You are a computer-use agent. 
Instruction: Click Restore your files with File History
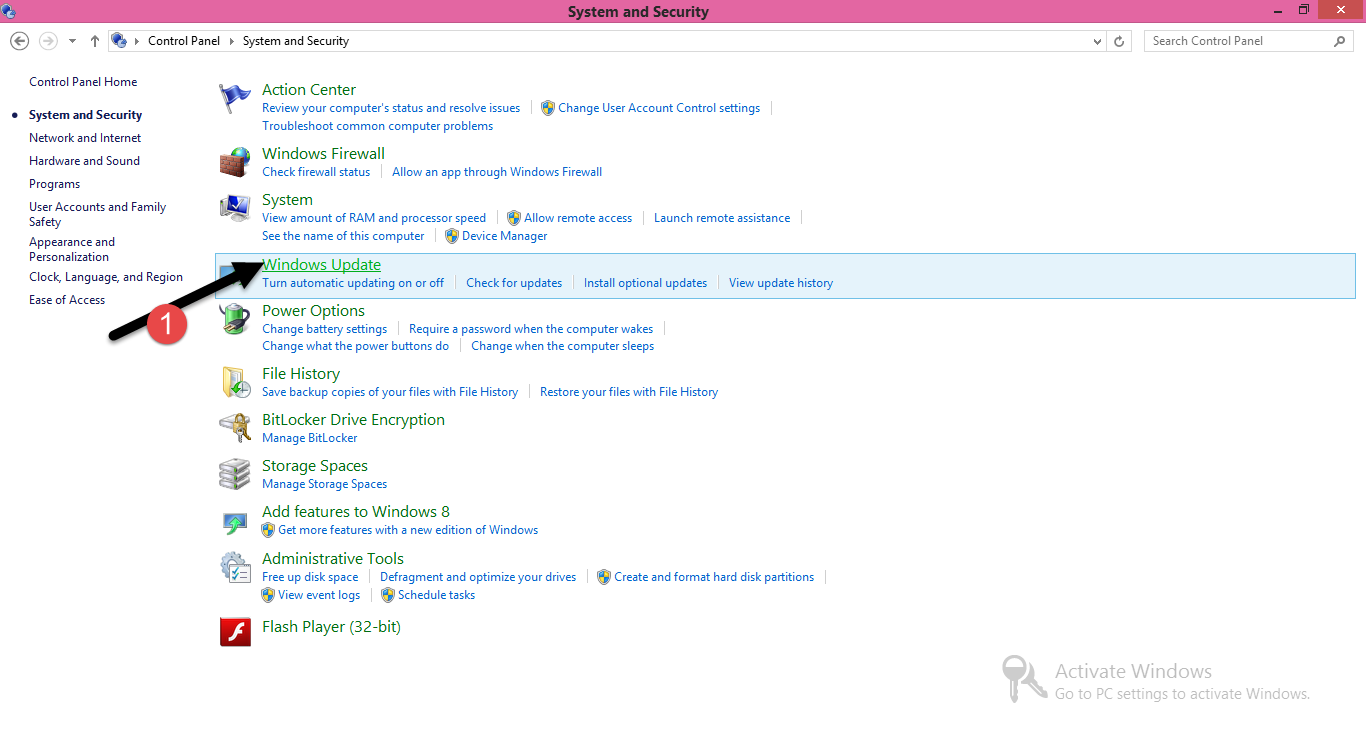[x=629, y=392]
